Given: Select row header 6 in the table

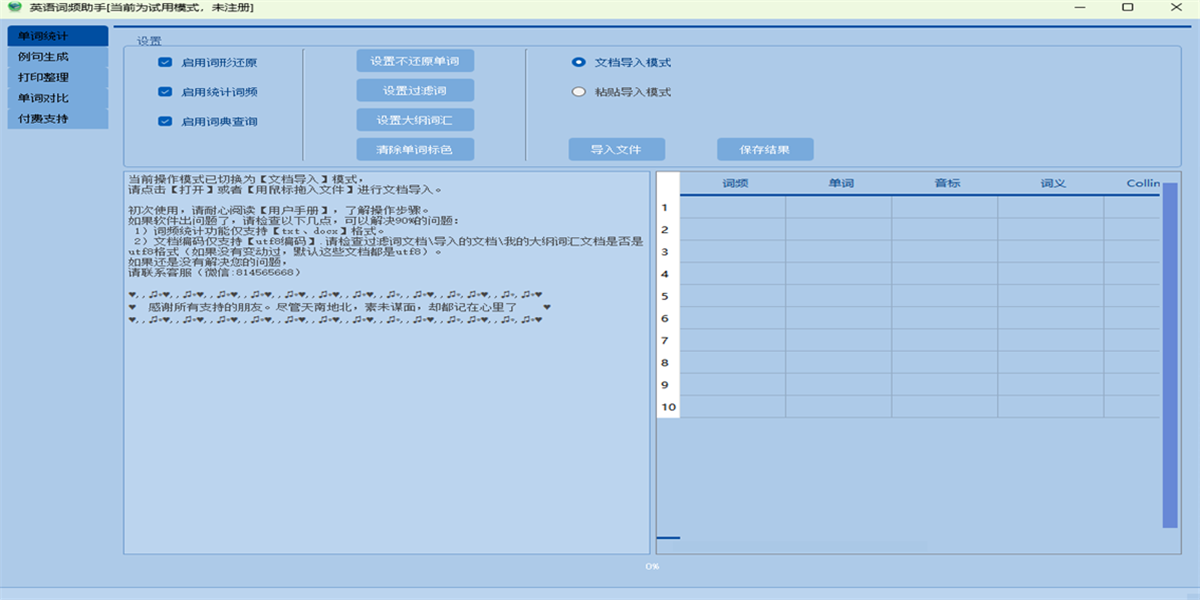Looking at the screenshot, I should pos(668,318).
